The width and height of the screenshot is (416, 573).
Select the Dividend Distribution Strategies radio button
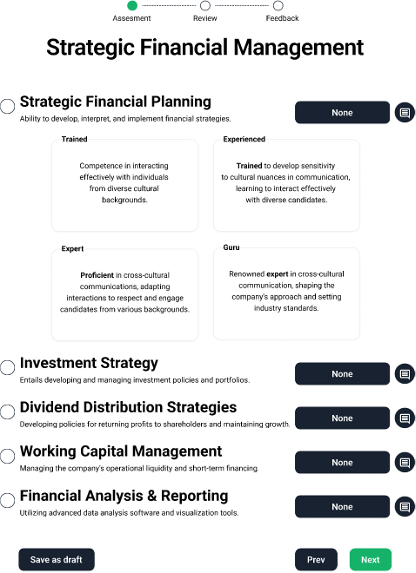[7, 412]
